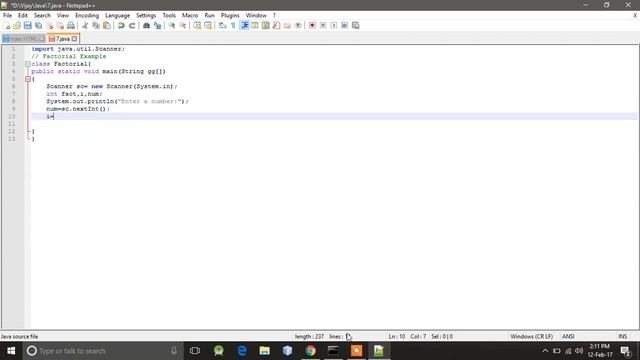Image resolution: width=640 pixels, height=360 pixels.
Task: Zoom out using the toolbar icon
Action: click(x=183, y=25)
